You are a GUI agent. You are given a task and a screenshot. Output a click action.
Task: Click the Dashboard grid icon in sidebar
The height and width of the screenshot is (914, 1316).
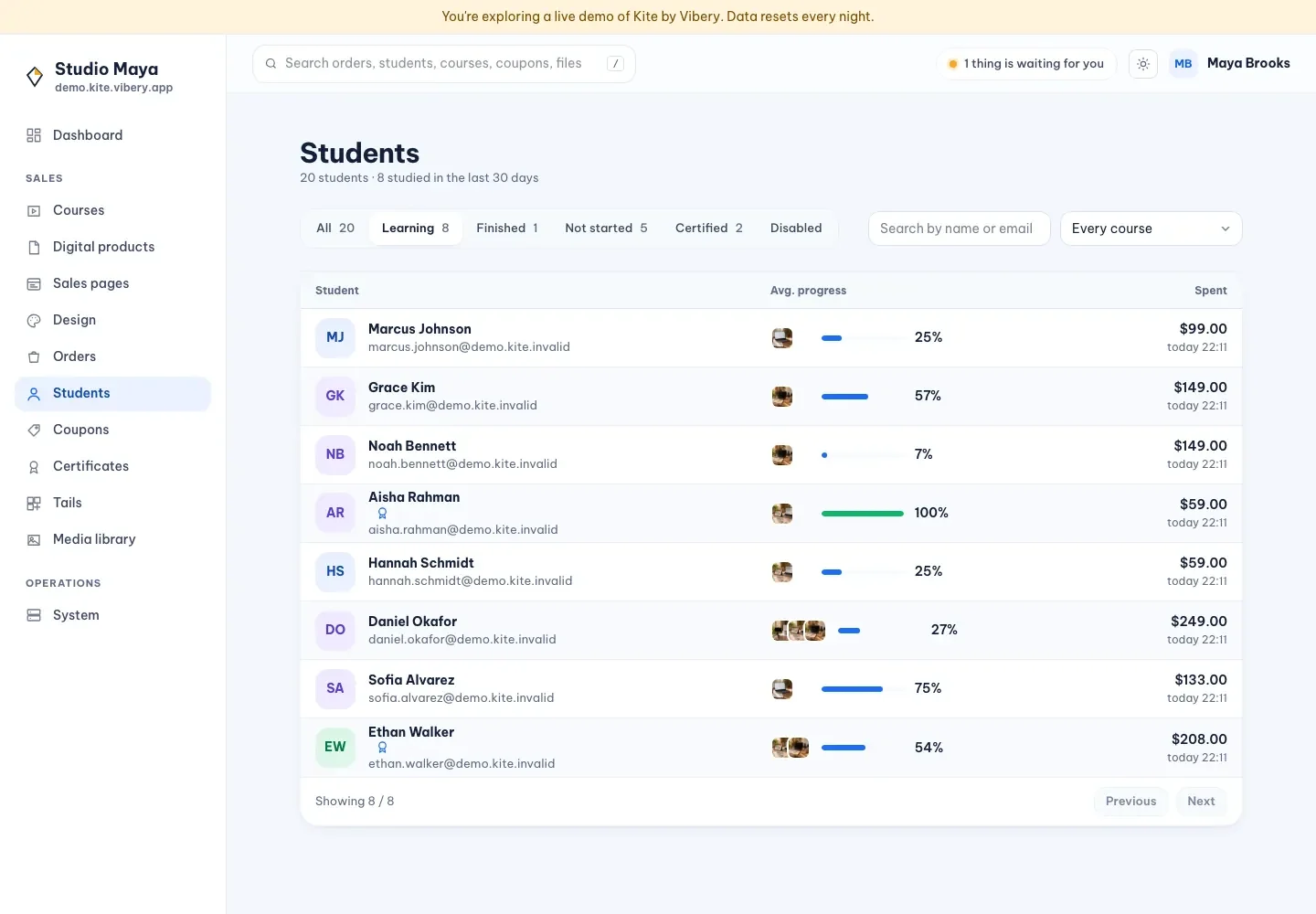[34, 135]
